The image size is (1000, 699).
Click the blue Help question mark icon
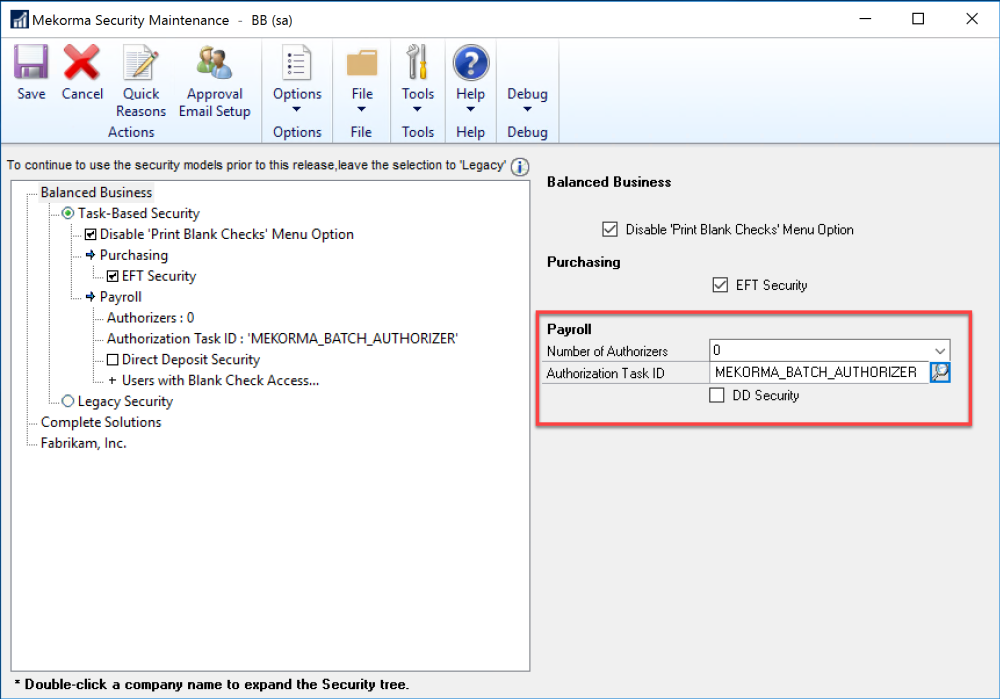471,63
